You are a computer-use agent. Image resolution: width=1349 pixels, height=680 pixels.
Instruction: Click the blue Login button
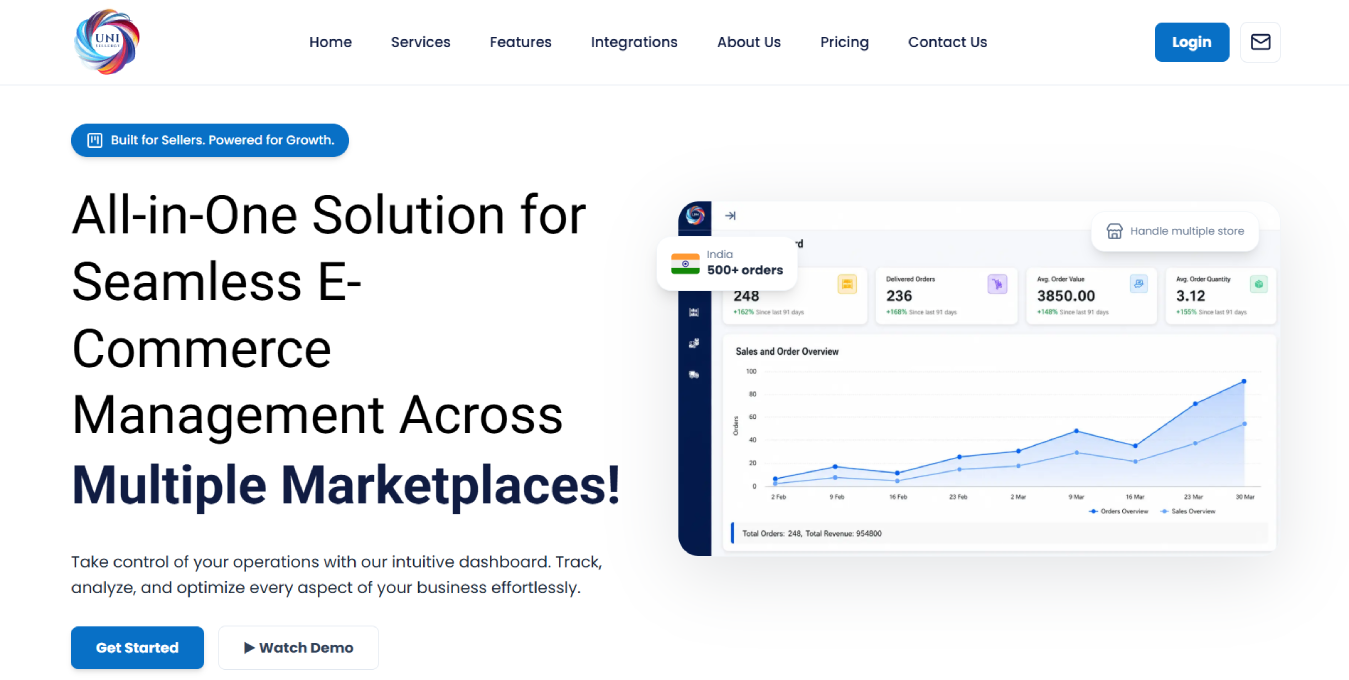pos(1192,42)
